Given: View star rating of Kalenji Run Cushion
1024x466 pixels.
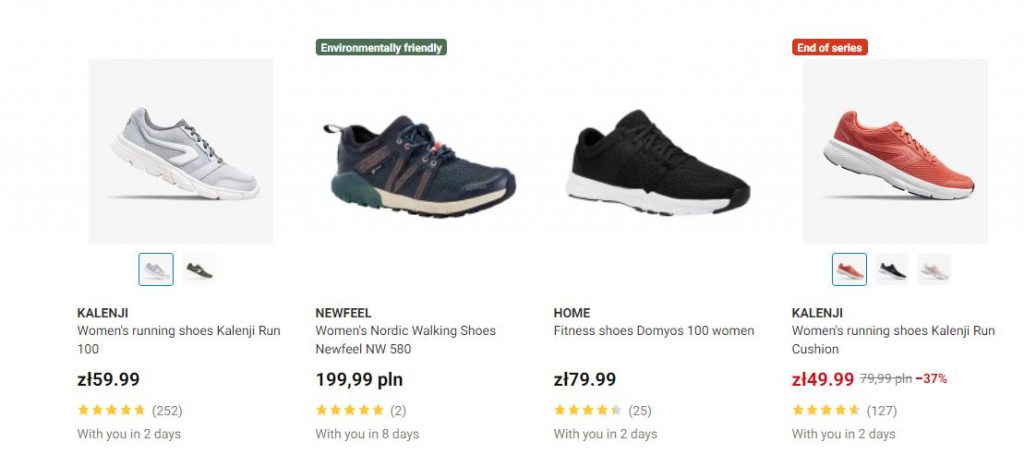Looking at the screenshot, I should (825, 410).
